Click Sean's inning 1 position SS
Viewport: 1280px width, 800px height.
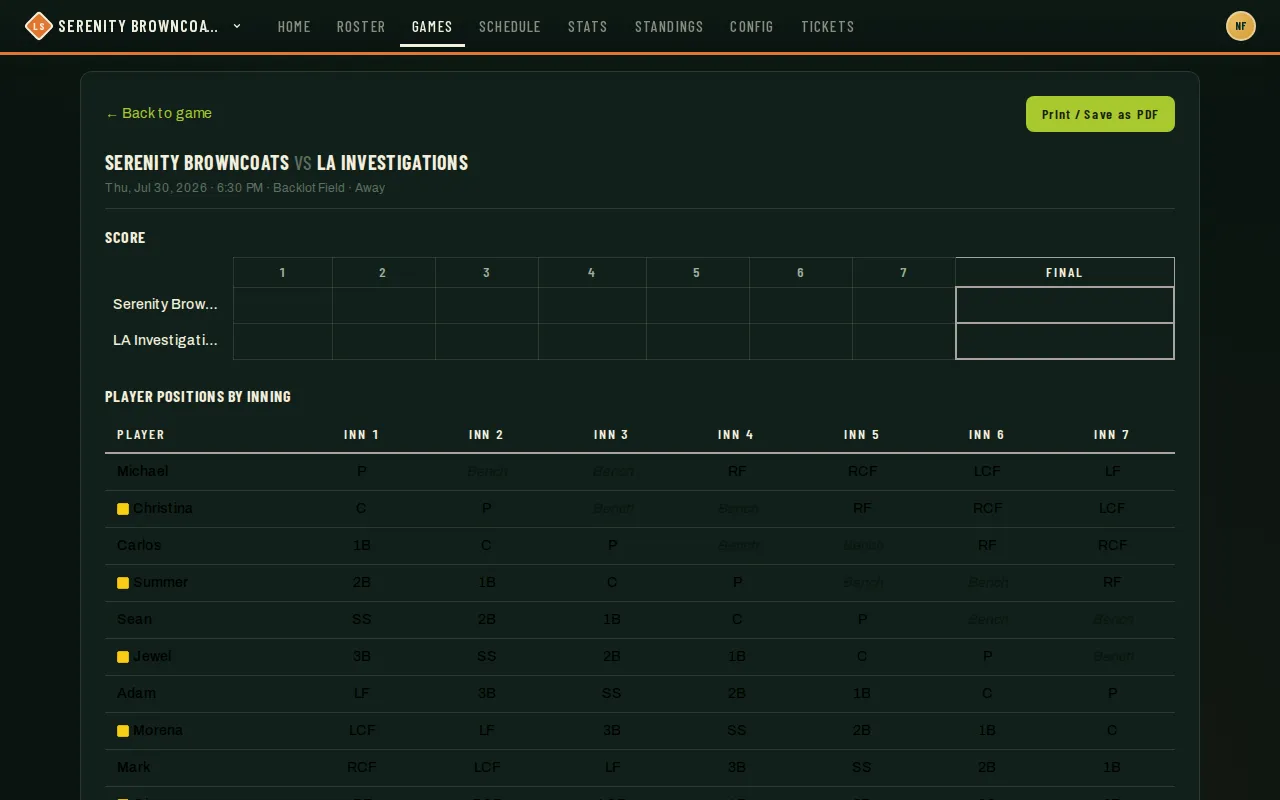click(x=362, y=619)
